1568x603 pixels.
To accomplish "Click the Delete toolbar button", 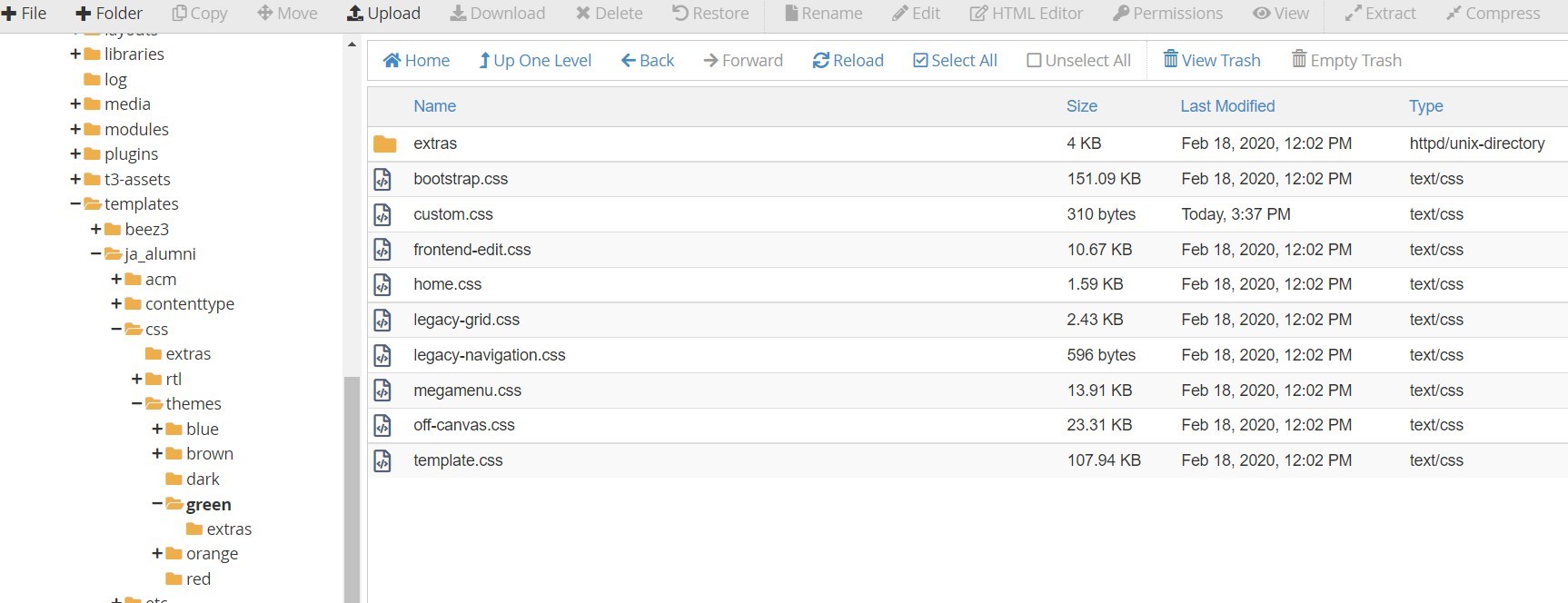I will (609, 14).
